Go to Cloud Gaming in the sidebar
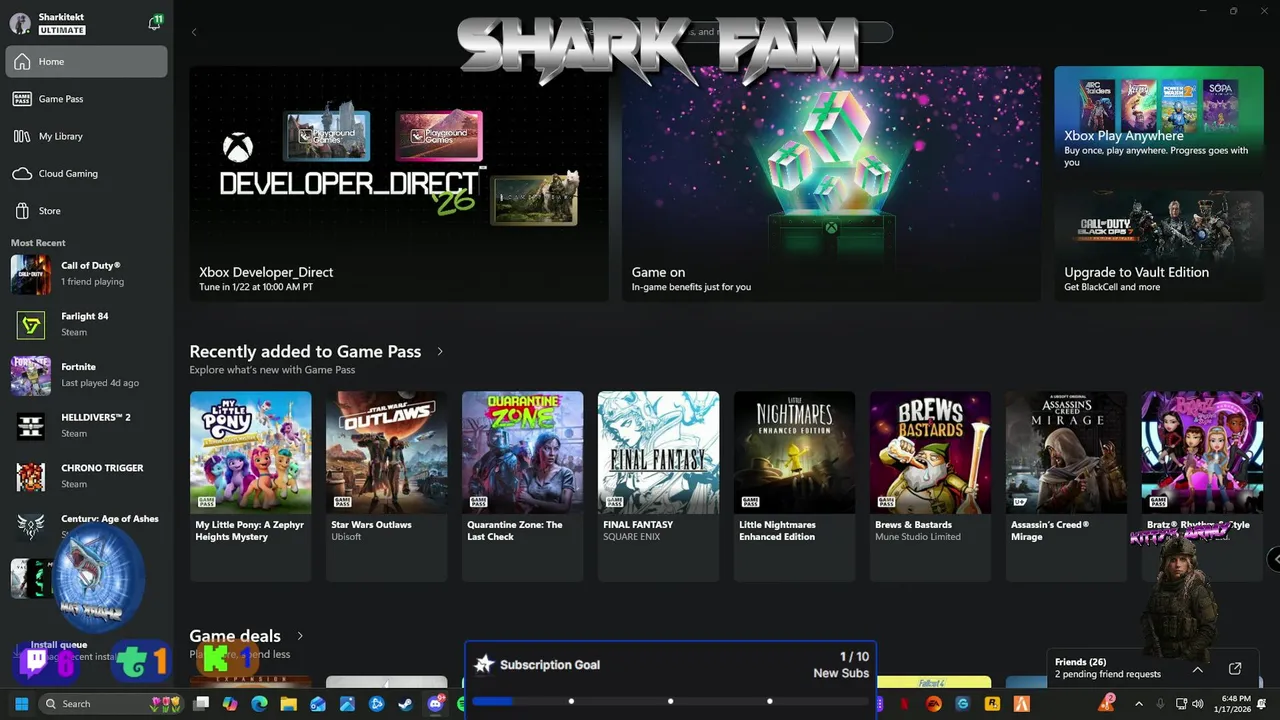Viewport: 1280px width, 720px height. 86,173
